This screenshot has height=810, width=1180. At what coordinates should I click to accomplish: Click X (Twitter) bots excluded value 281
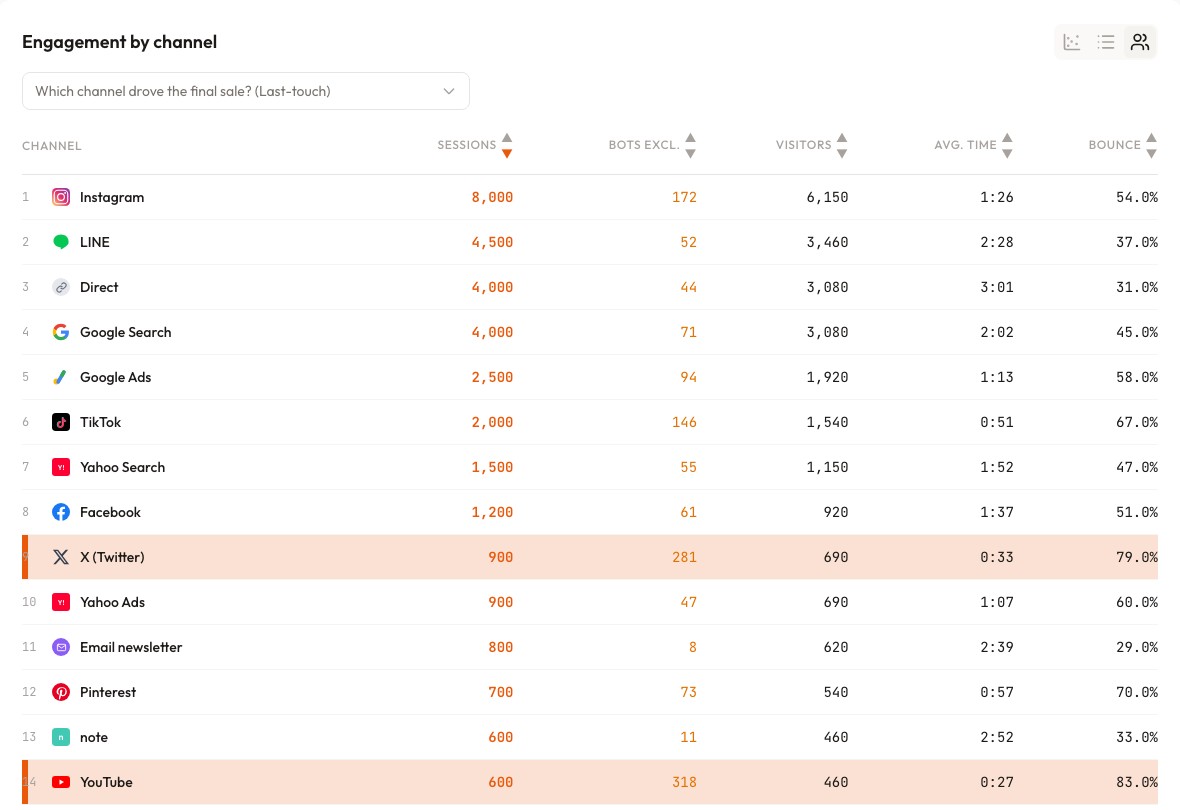point(684,557)
